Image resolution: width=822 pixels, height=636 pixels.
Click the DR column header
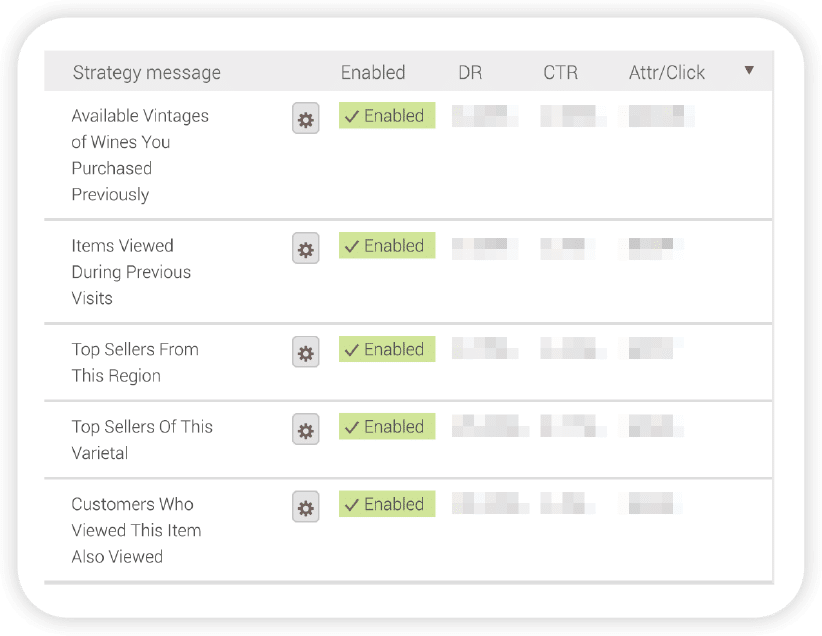coord(470,73)
